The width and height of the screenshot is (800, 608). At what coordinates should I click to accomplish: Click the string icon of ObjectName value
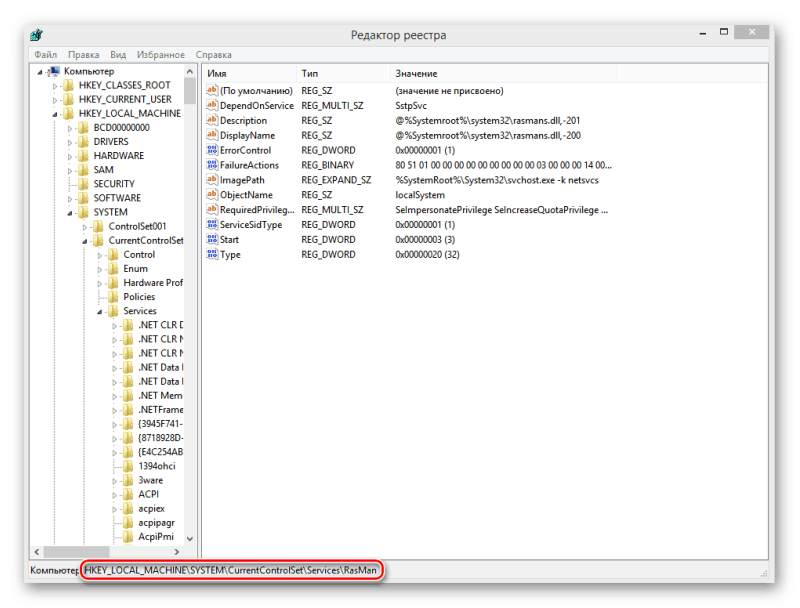pyautogui.click(x=212, y=194)
